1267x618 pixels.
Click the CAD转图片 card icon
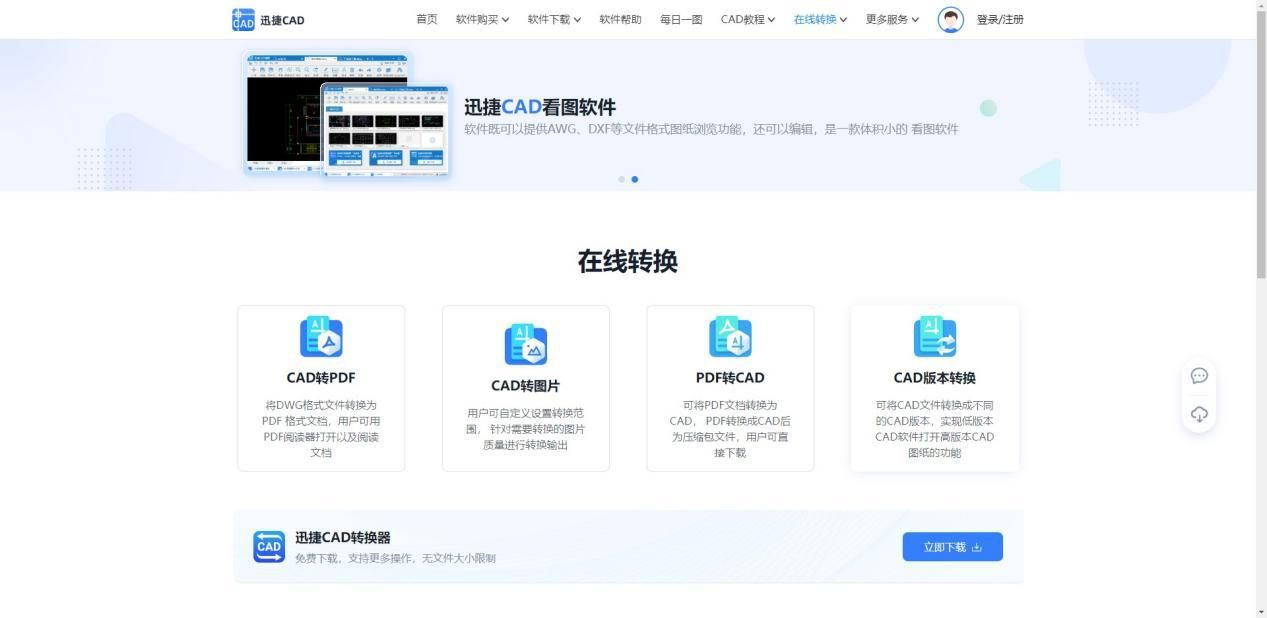525,344
